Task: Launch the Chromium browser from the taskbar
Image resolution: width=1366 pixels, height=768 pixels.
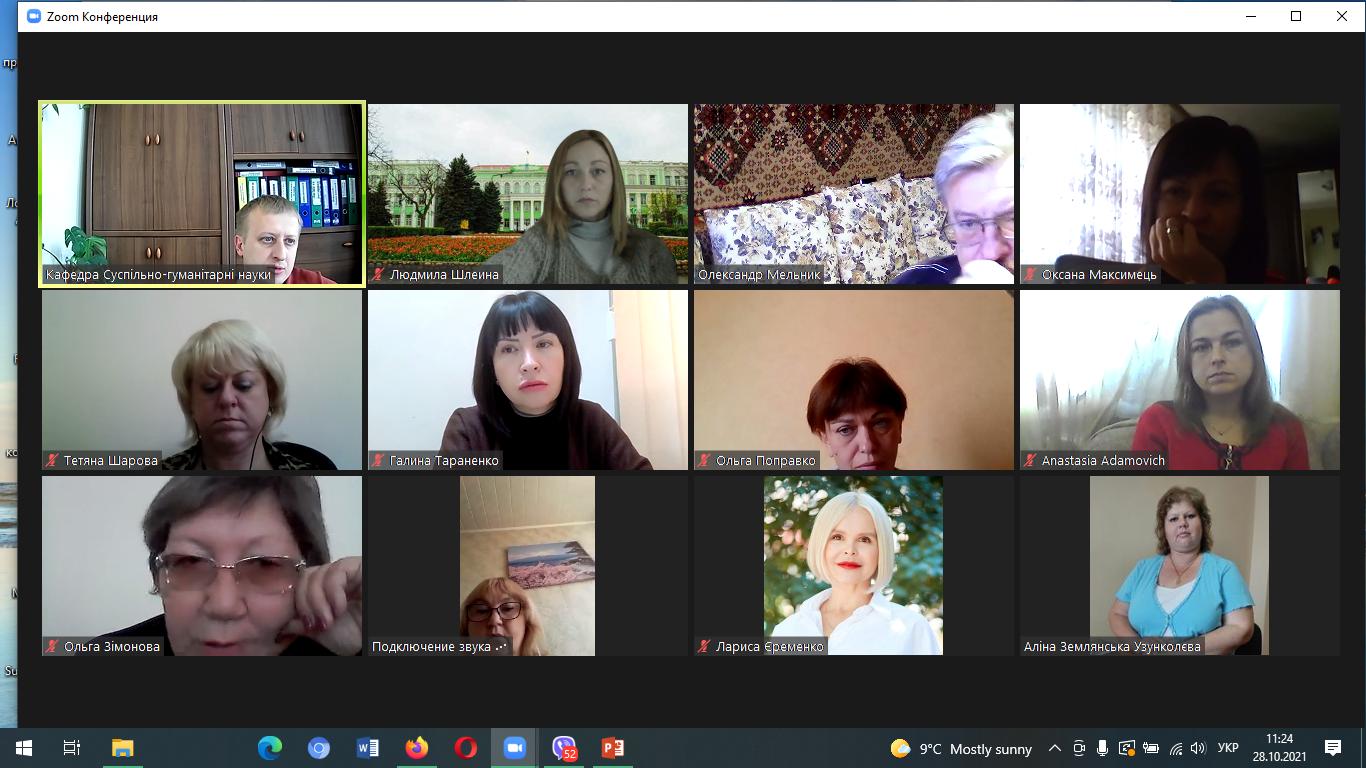Action: pos(319,748)
